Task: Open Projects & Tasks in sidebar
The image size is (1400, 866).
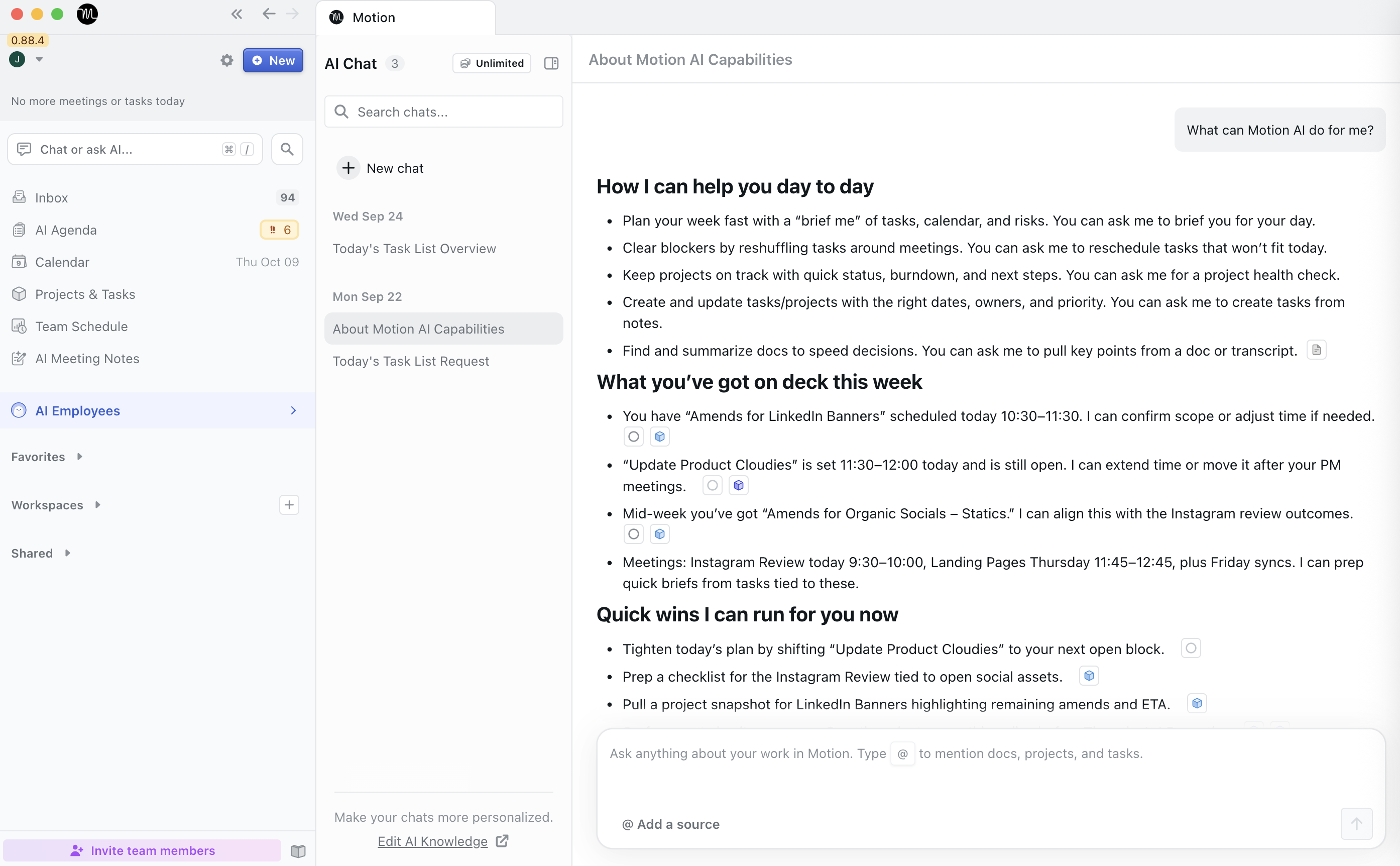Action: click(x=85, y=294)
